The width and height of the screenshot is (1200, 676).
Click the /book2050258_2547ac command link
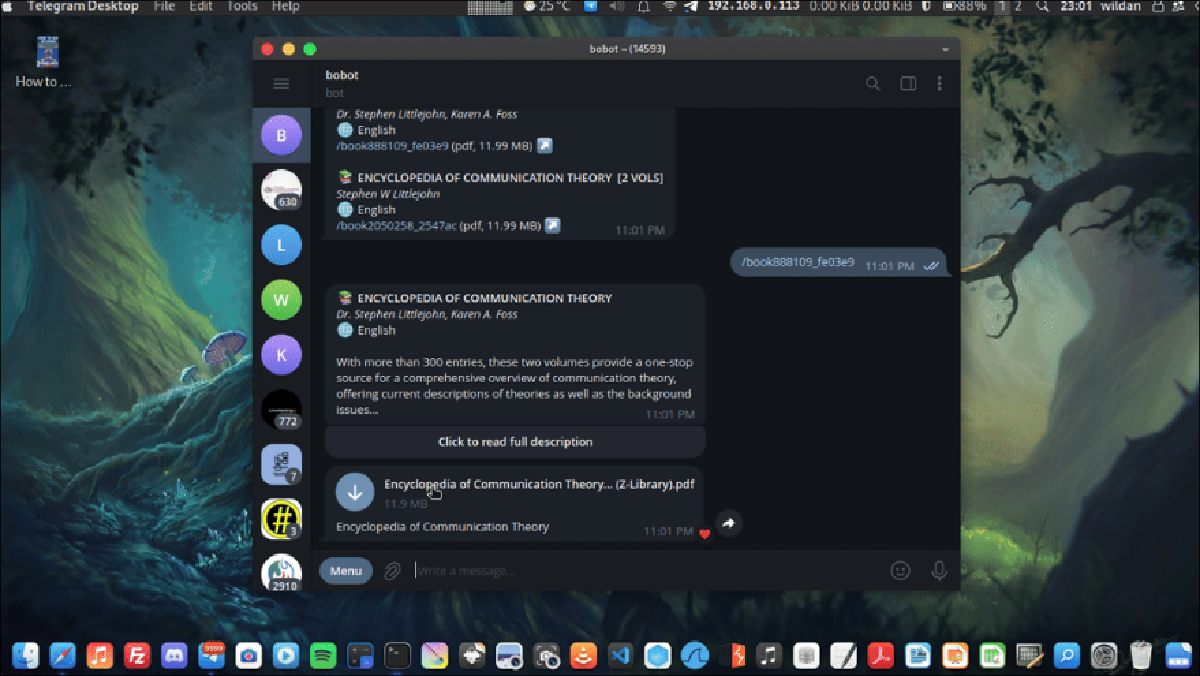point(396,226)
